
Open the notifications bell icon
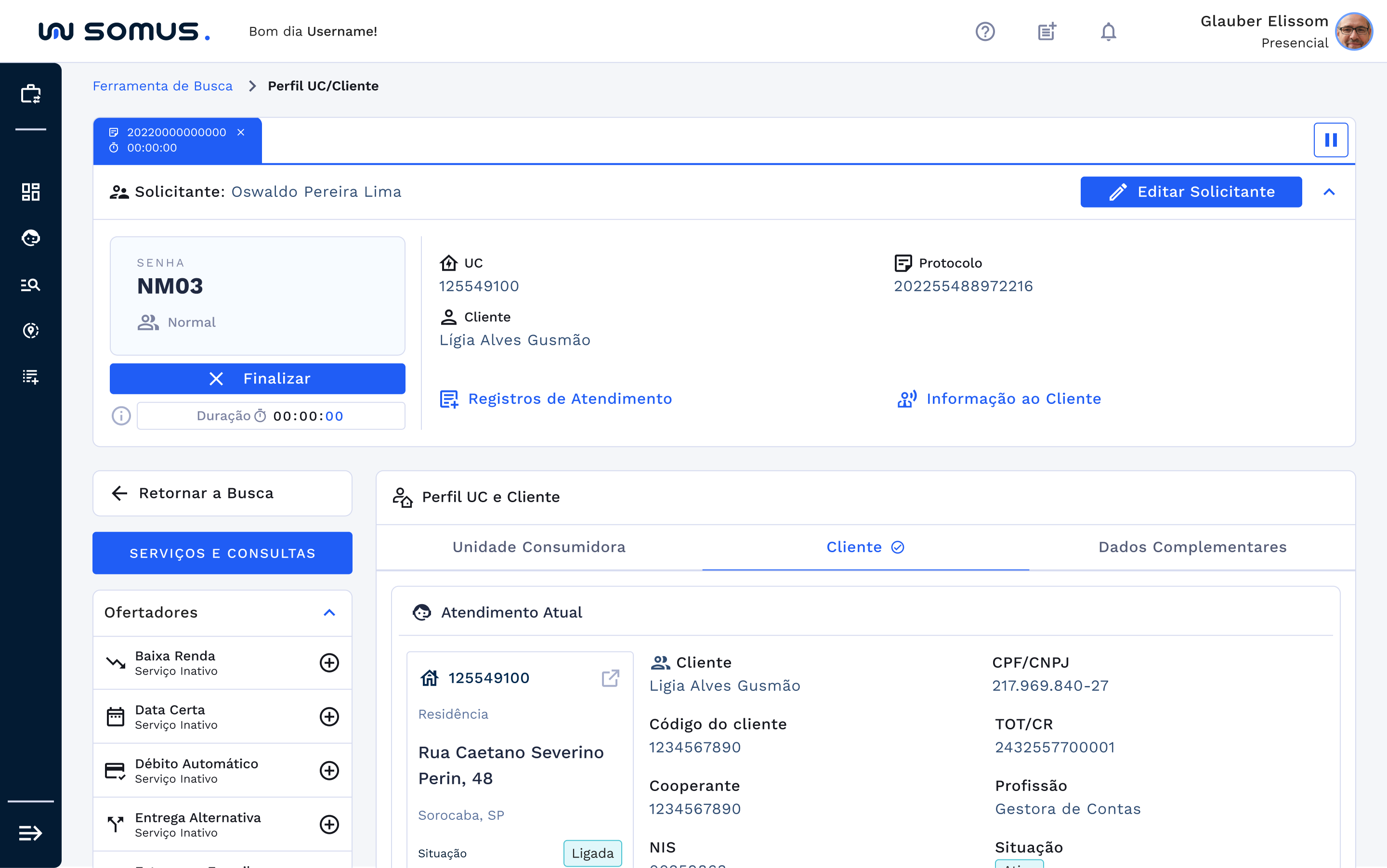(x=1109, y=31)
